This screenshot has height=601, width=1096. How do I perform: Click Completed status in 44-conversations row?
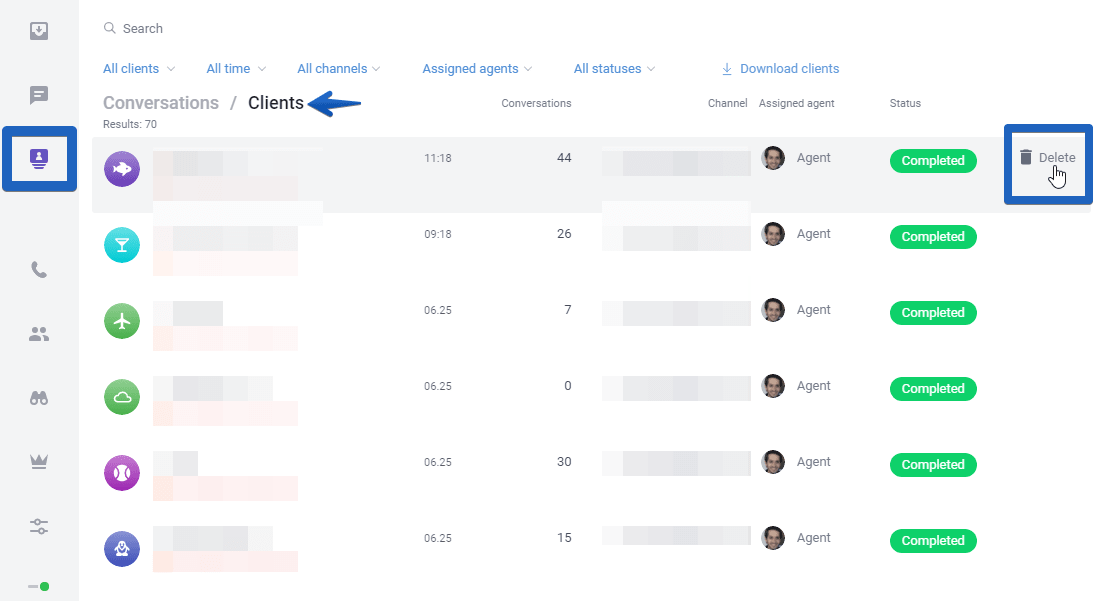click(933, 161)
